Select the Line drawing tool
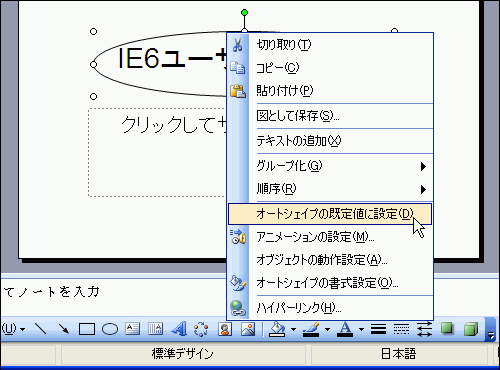500x370 pixels. point(41,329)
